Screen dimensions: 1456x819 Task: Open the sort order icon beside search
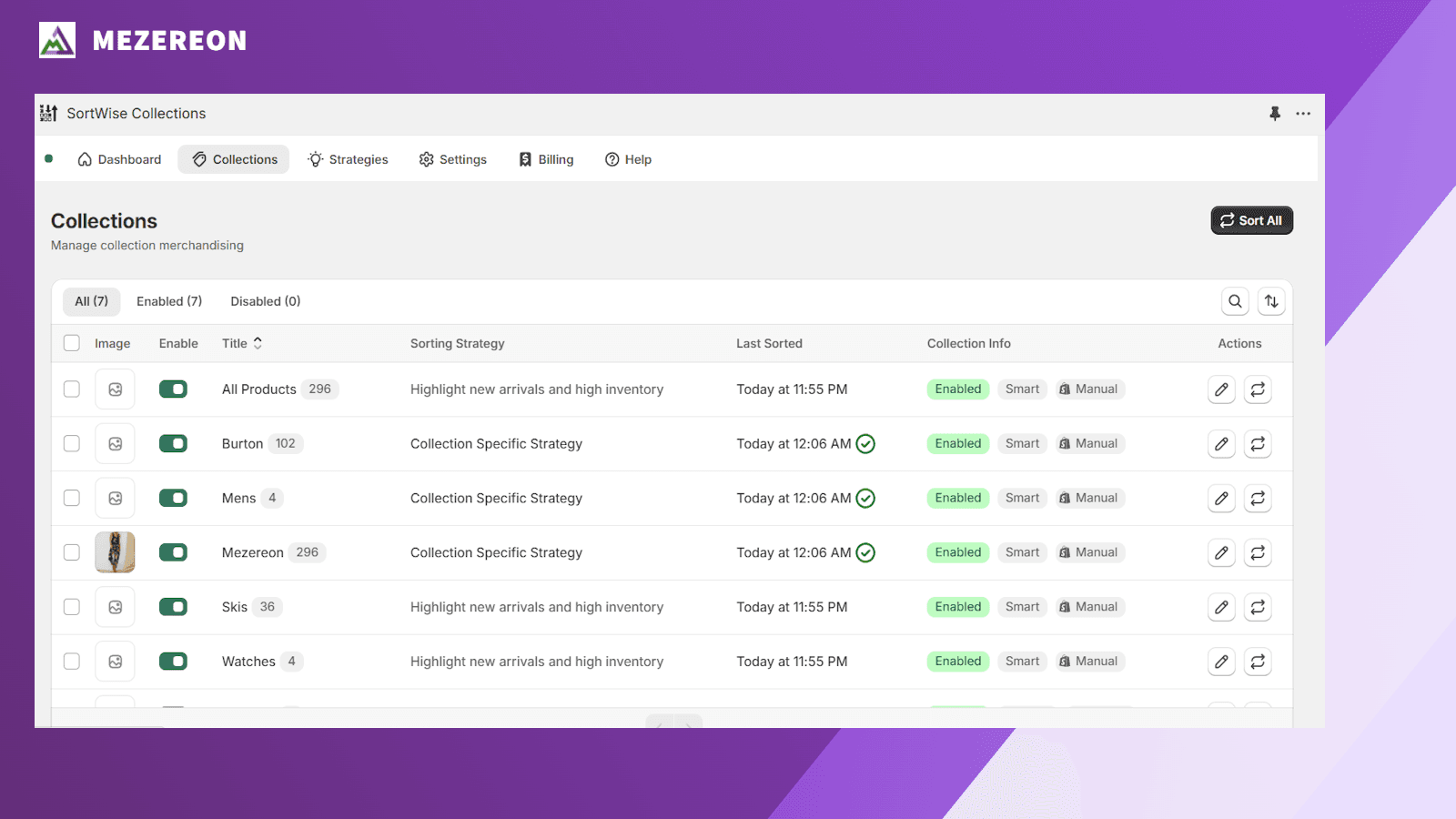[x=1271, y=301]
